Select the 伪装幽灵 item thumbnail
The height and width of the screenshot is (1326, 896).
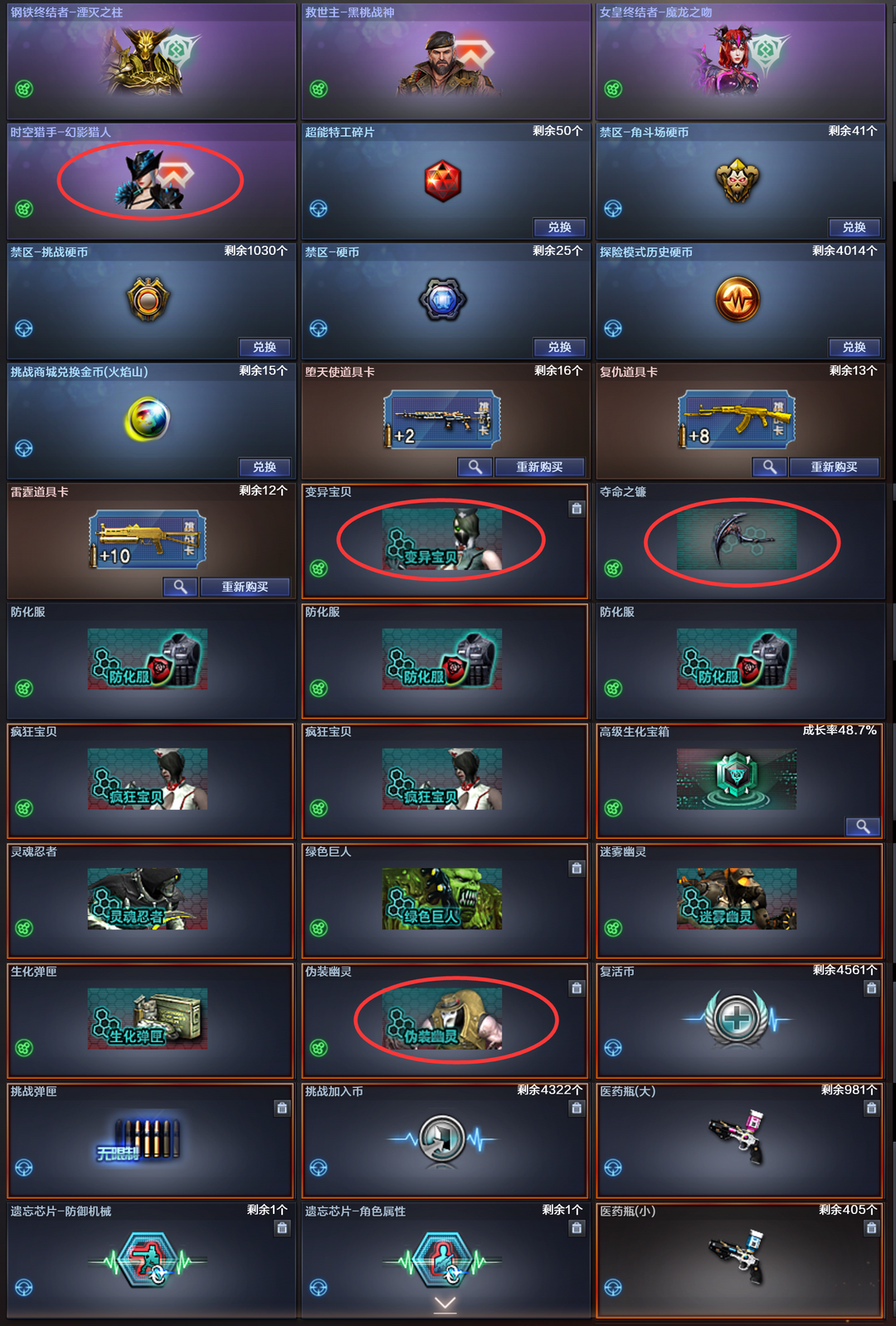pyautogui.click(x=442, y=1019)
